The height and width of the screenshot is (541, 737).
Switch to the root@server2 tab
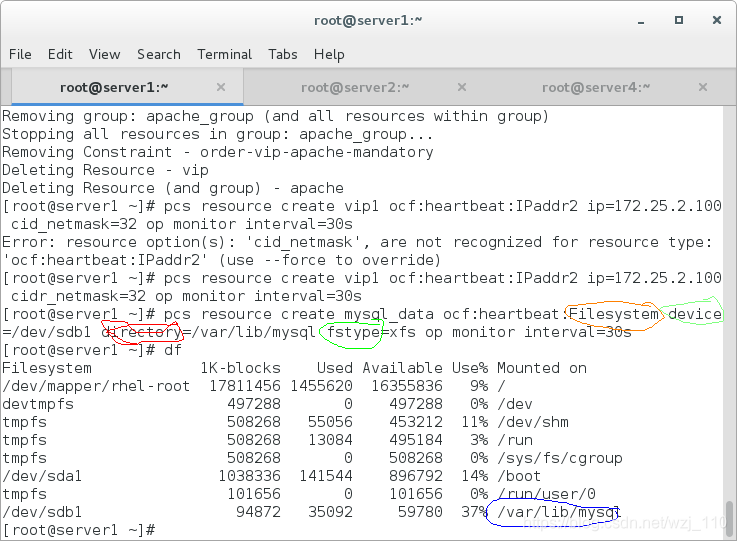[x=355, y=87]
